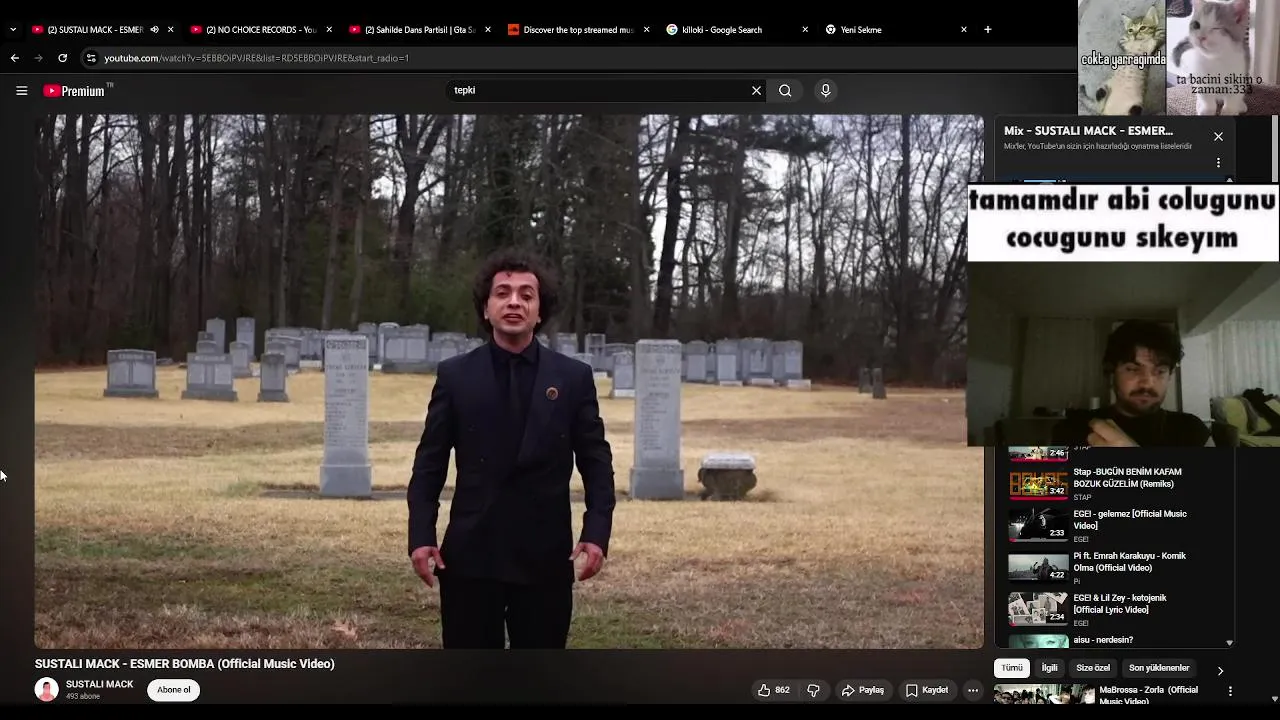This screenshot has height=720, width=1280.
Task: Switch to NO CHOICE RECORDS tab
Action: point(260,29)
